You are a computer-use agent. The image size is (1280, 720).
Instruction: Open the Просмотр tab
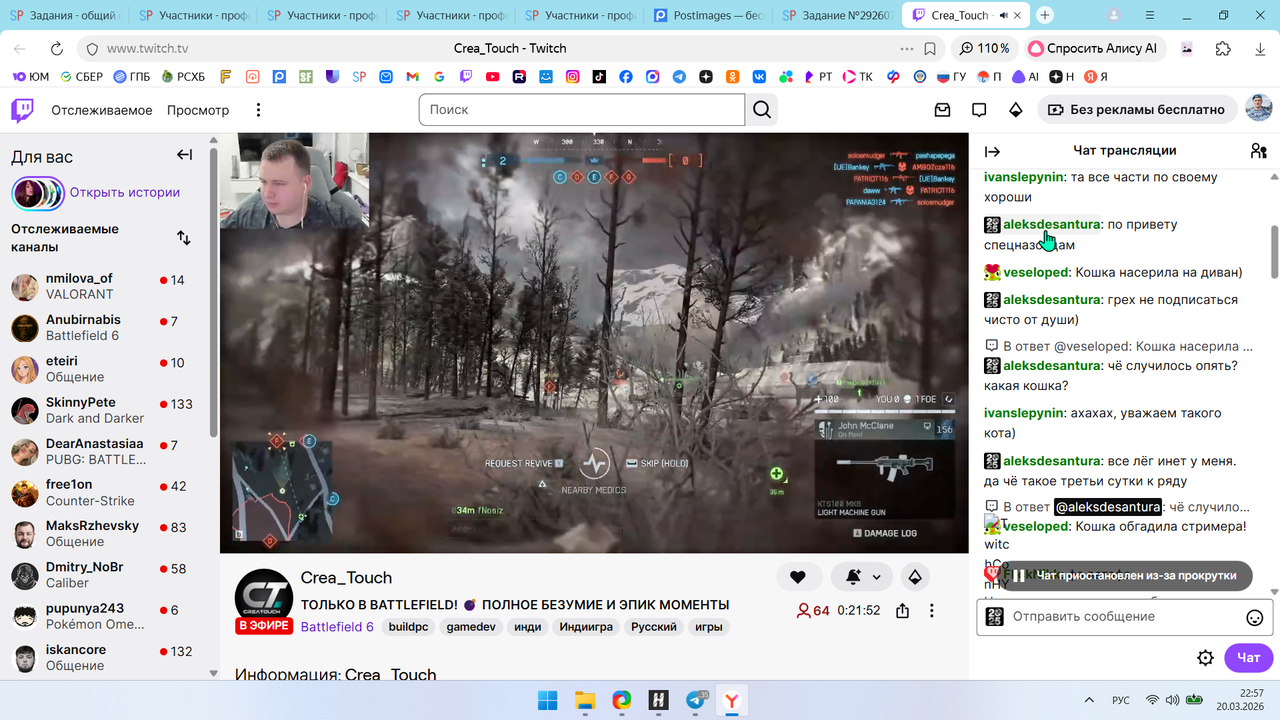(x=198, y=110)
